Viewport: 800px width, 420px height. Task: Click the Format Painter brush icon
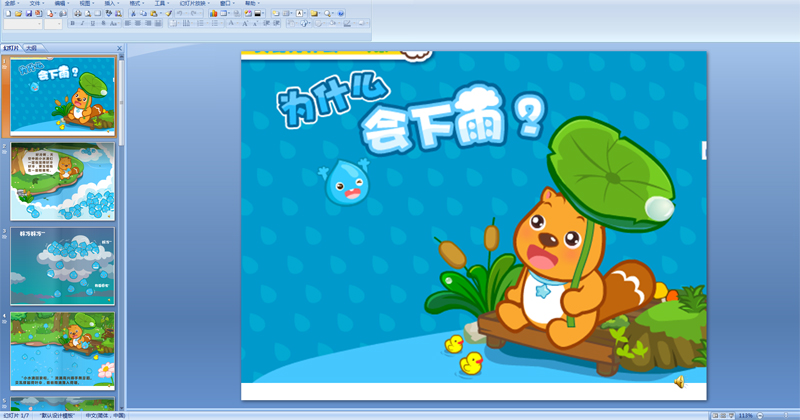point(168,14)
